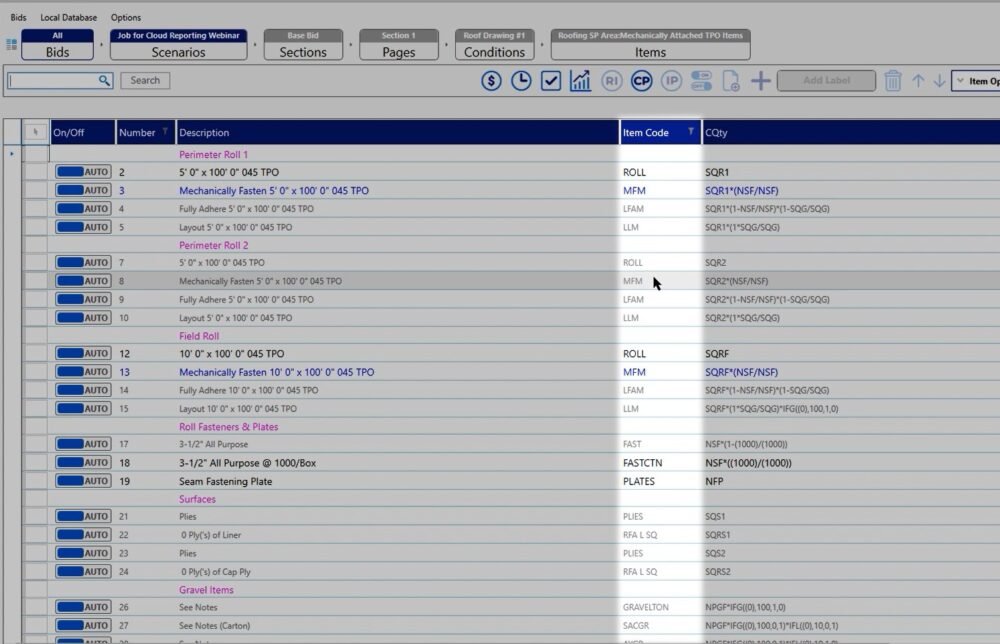Click the CP circle icon

coord(642,81)
